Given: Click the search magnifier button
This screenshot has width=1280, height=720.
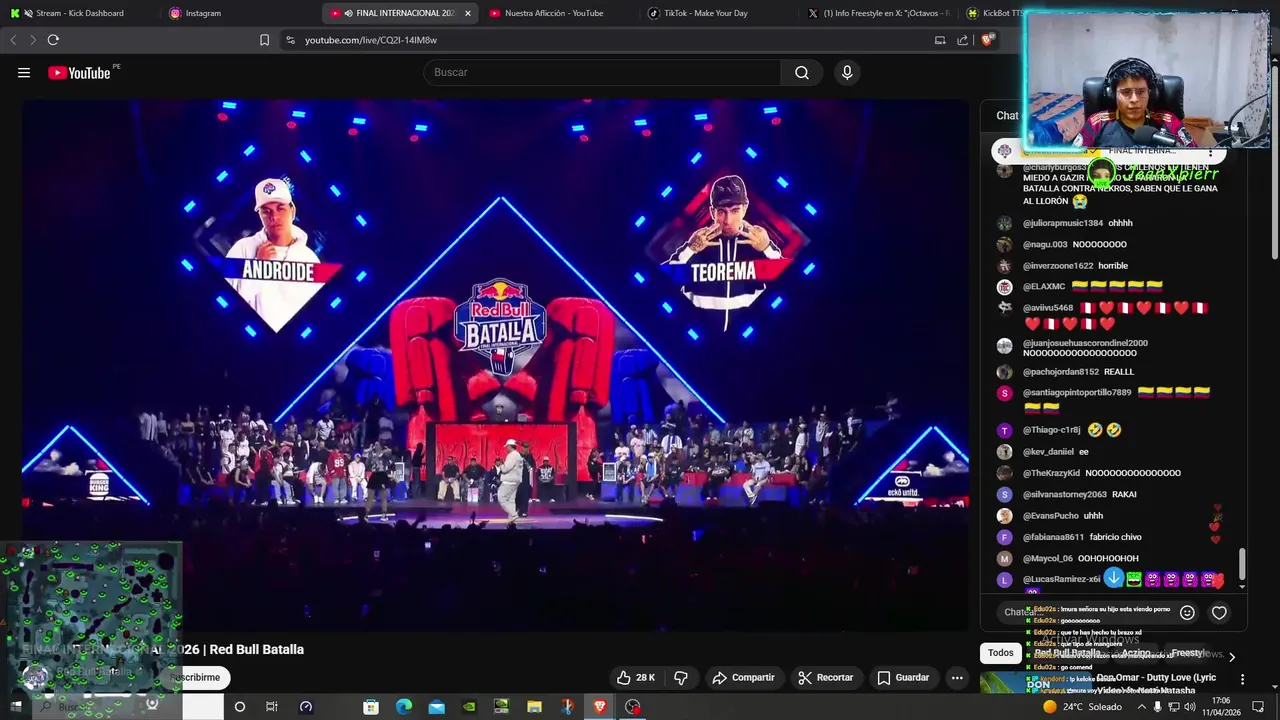Looking at the screenshot, I should [x=802, y=72].
